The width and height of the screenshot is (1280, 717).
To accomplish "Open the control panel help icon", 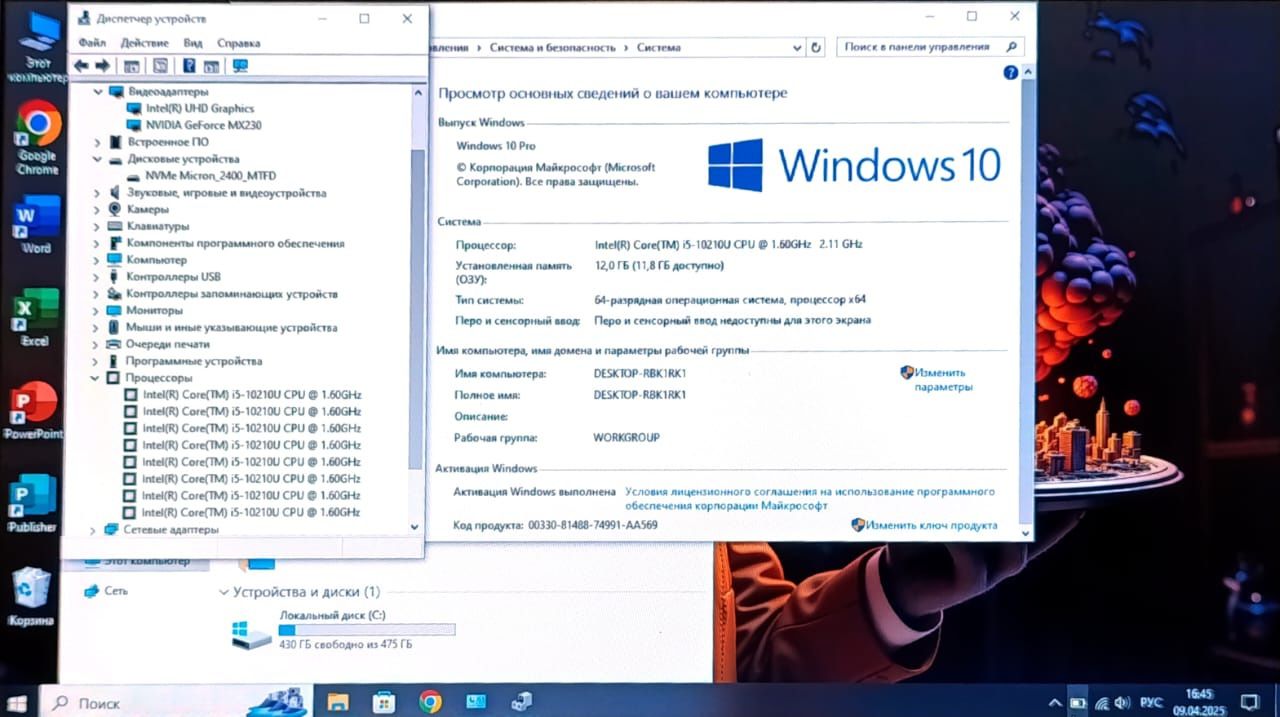I will pos(1010,73).
